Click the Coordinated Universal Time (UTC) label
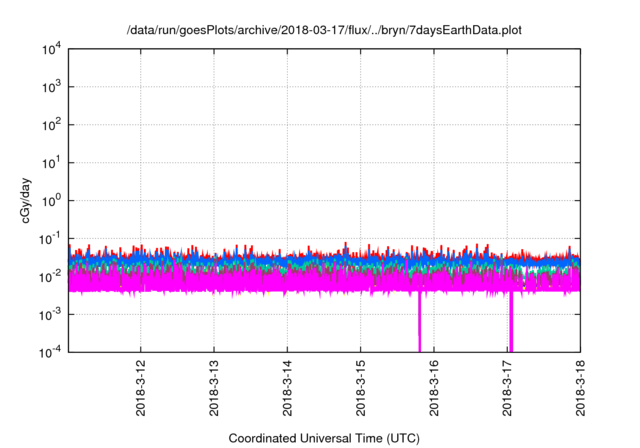 coord(324,438)
